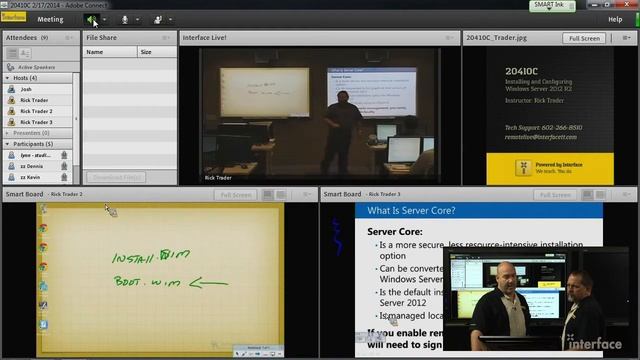Viewport: 640px width, 360px height.
Task: Click Full Screen on Rick Trader 2 Smart Board
Action: tap(236, 195)
